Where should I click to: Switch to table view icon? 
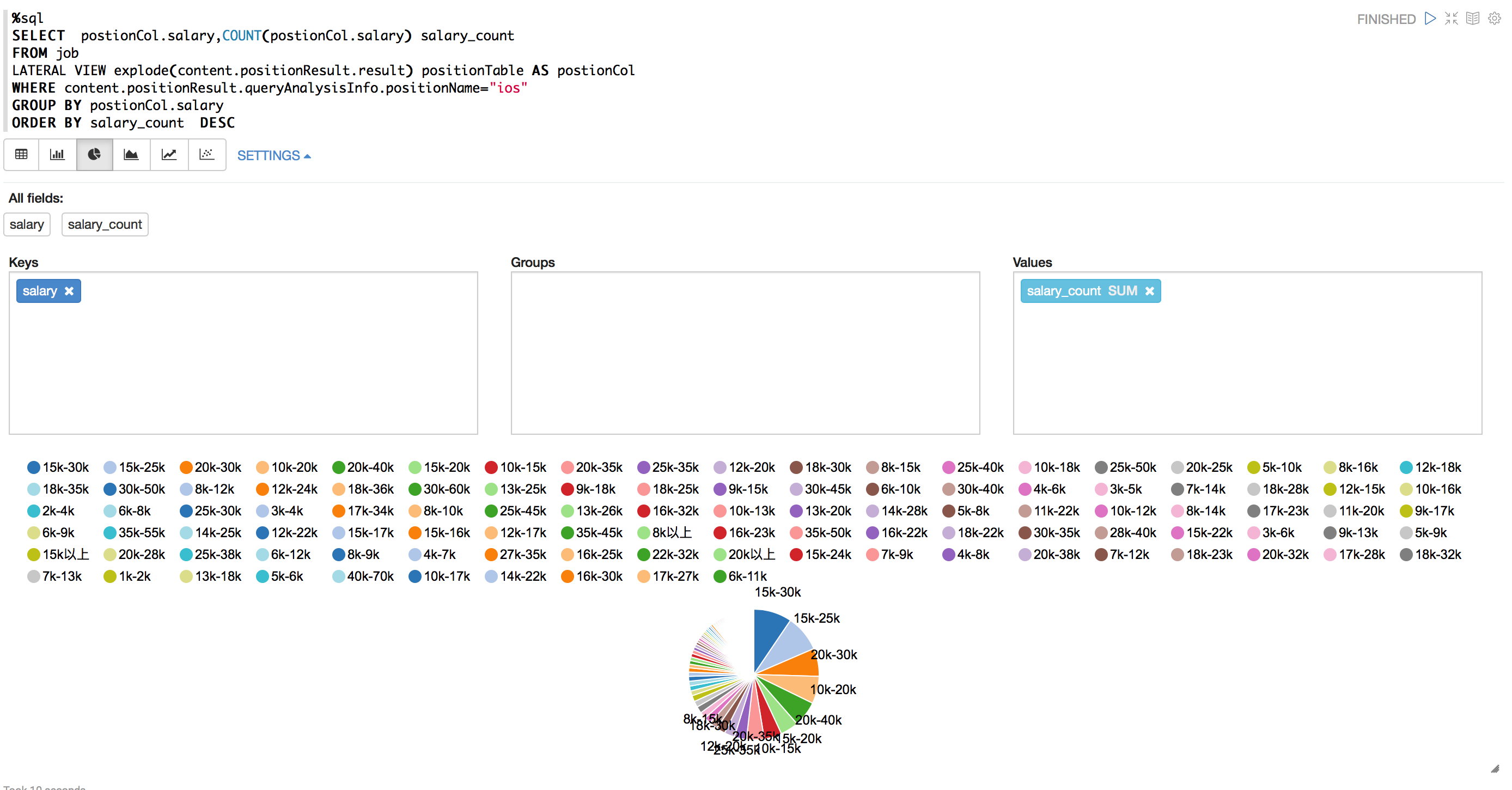pyautogui.click(x=22, y=155)
